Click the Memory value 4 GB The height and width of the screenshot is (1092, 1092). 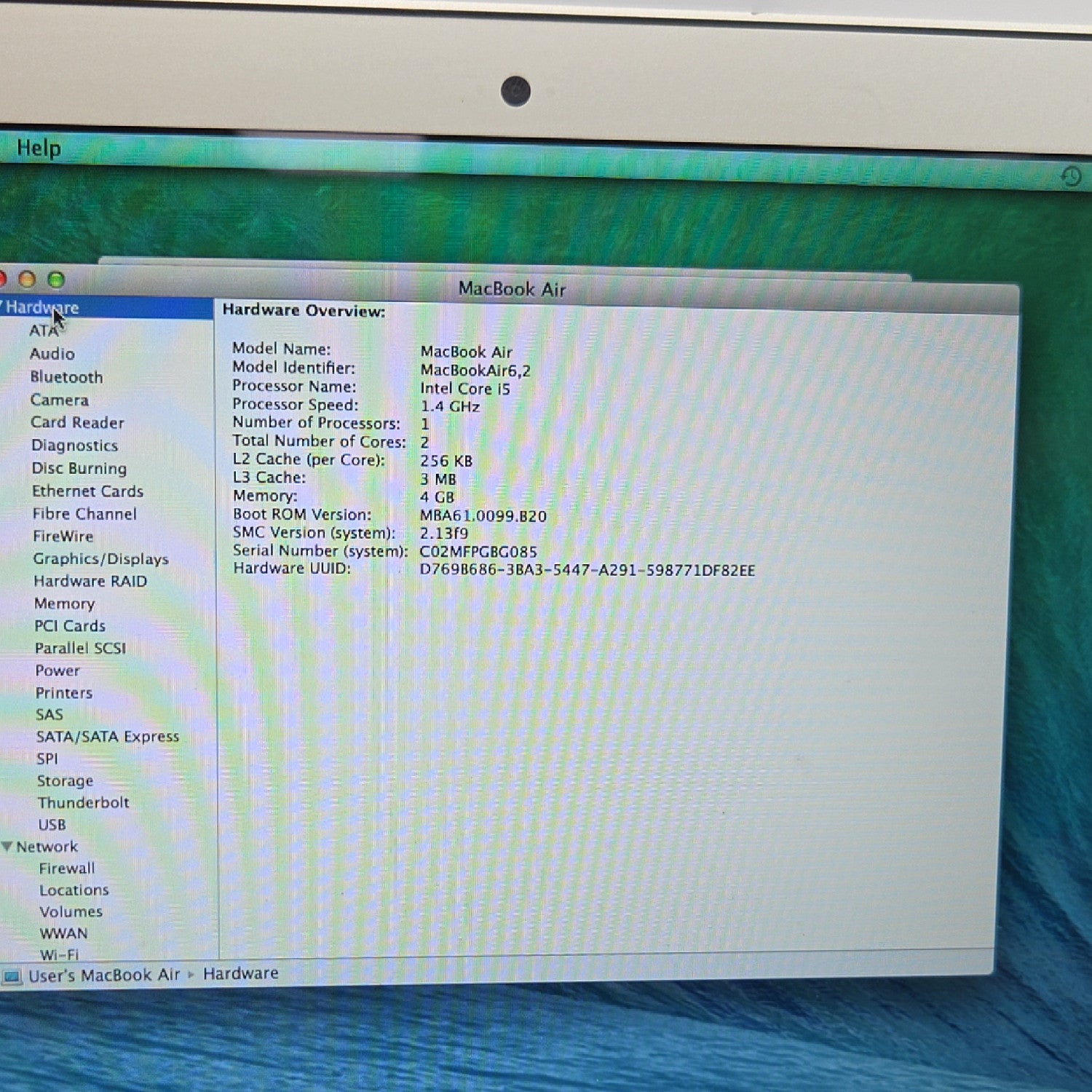[x=437, y=497]
